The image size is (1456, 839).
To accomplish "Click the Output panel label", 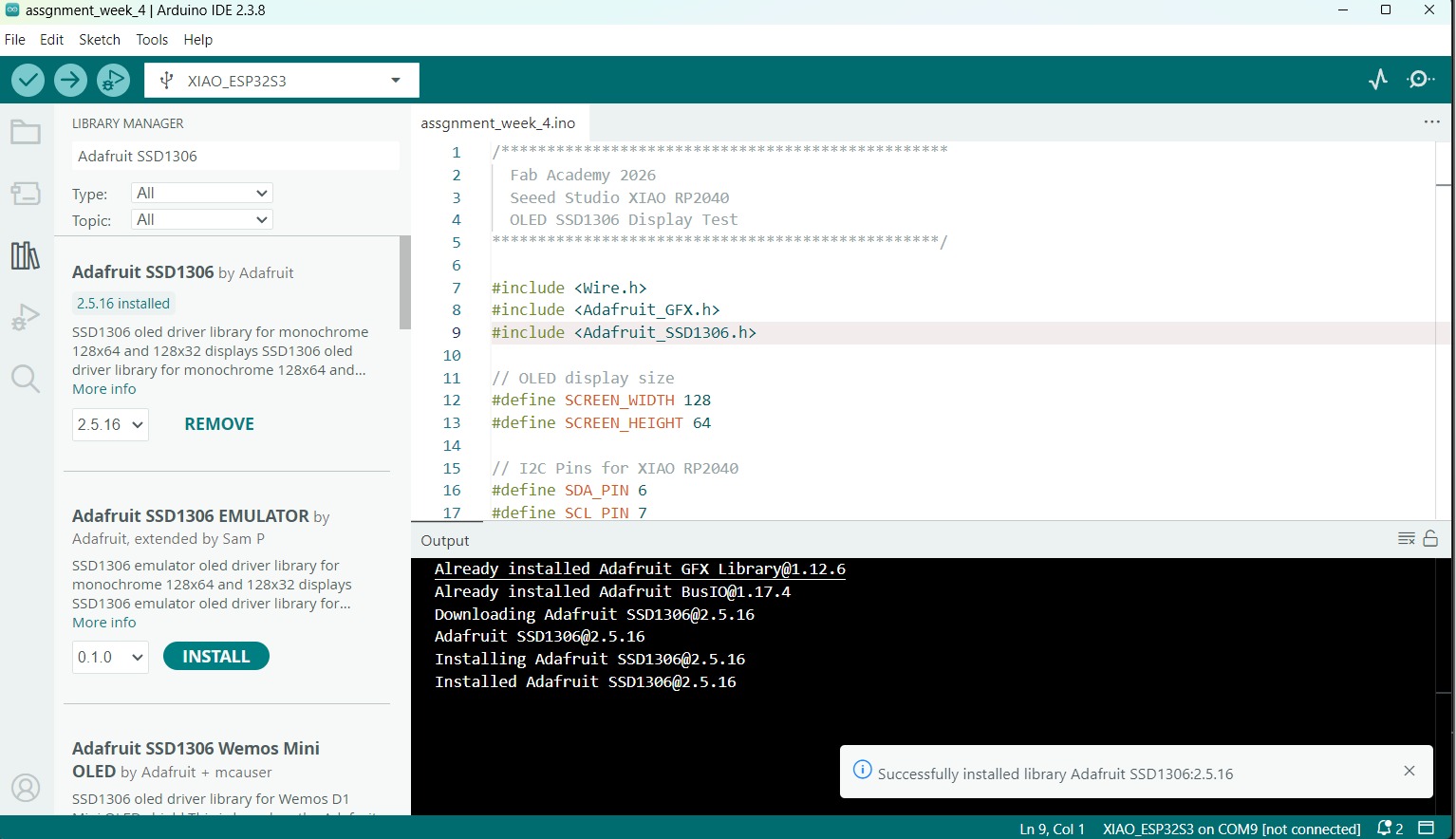I will [x=445, y=540].
